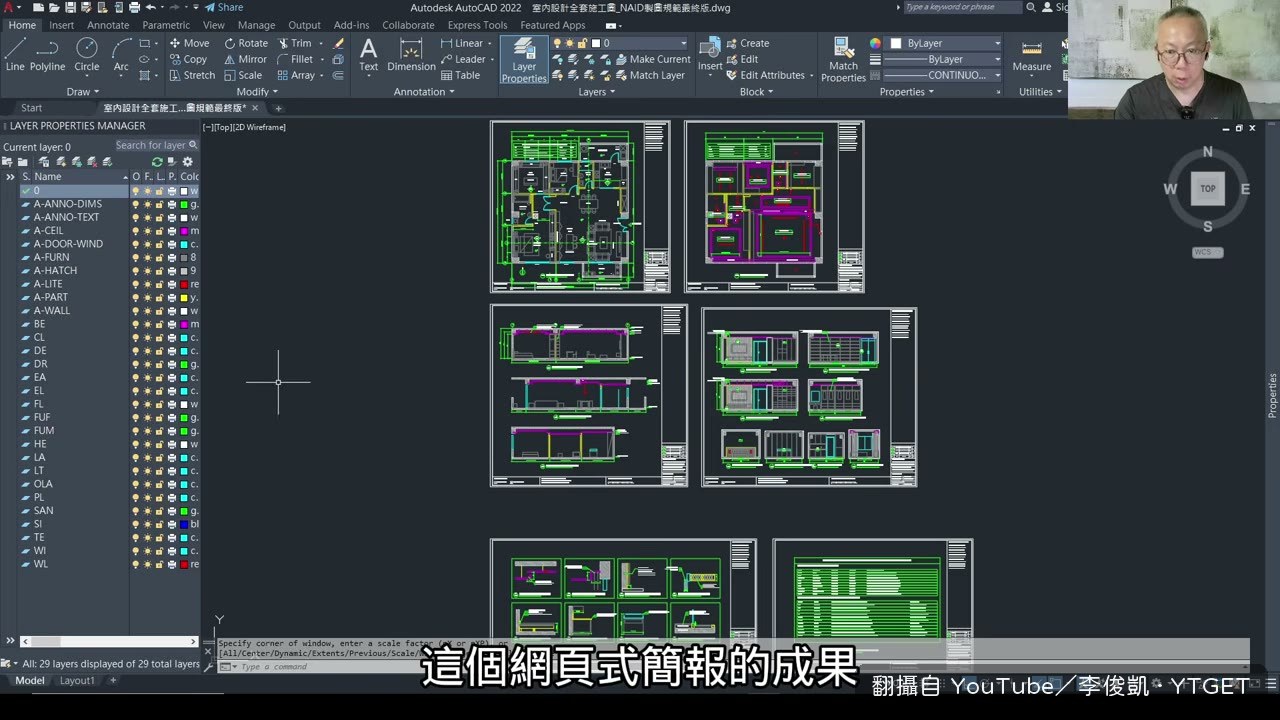The height and width of the screenshot is (720, 1280).
Task: Open the Start file tab
Action: 32,108
